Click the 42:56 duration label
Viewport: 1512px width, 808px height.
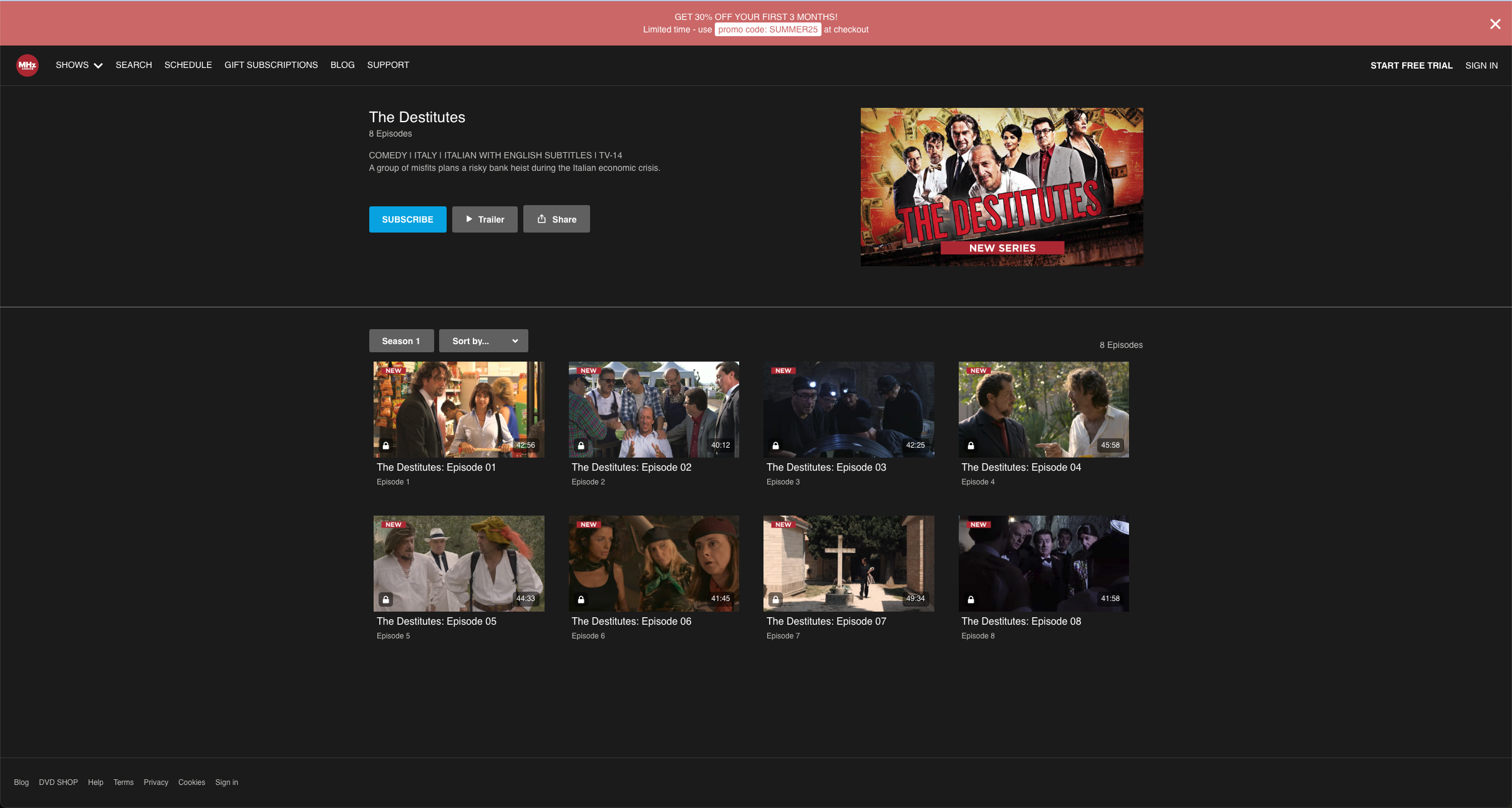(x=525, y=445)
